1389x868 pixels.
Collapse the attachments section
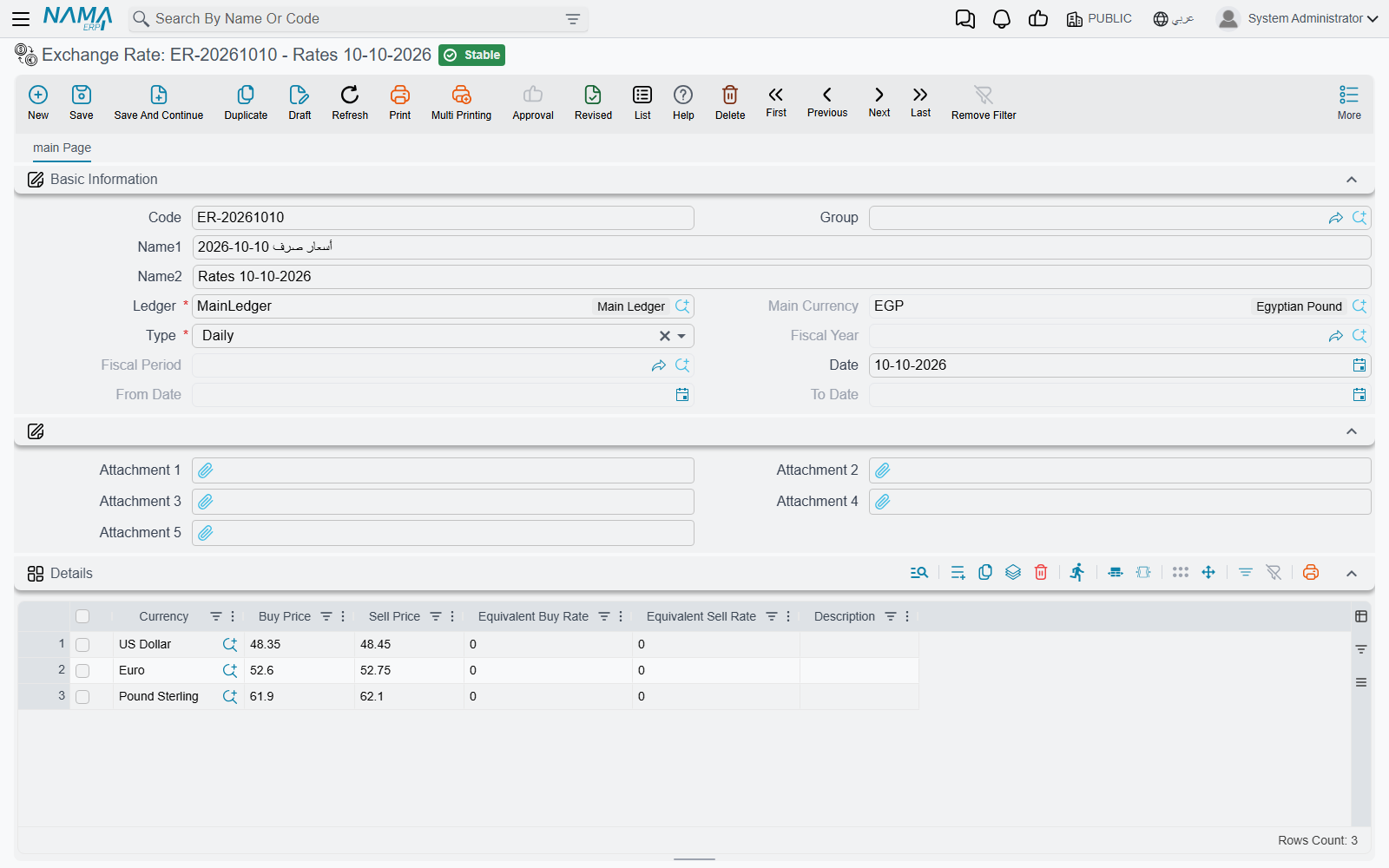pos(1352,431)
